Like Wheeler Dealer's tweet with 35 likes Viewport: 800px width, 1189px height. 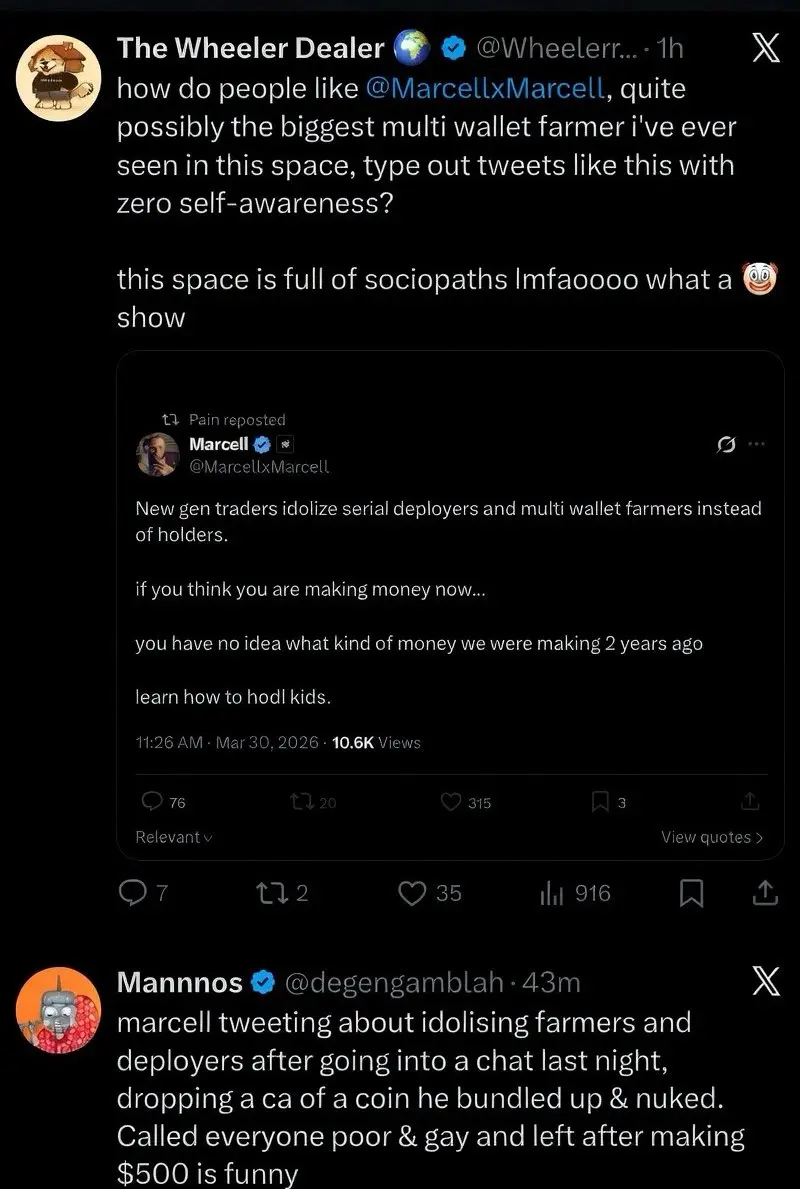coord(413,893)
